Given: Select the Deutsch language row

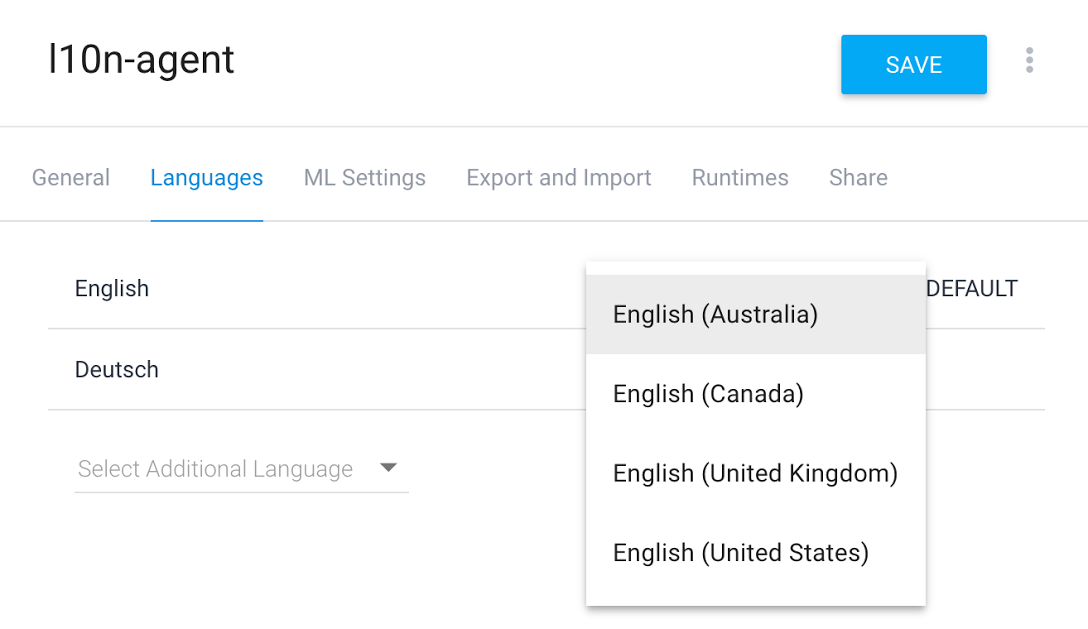Looking at the screenshot, I should [117, 370].
